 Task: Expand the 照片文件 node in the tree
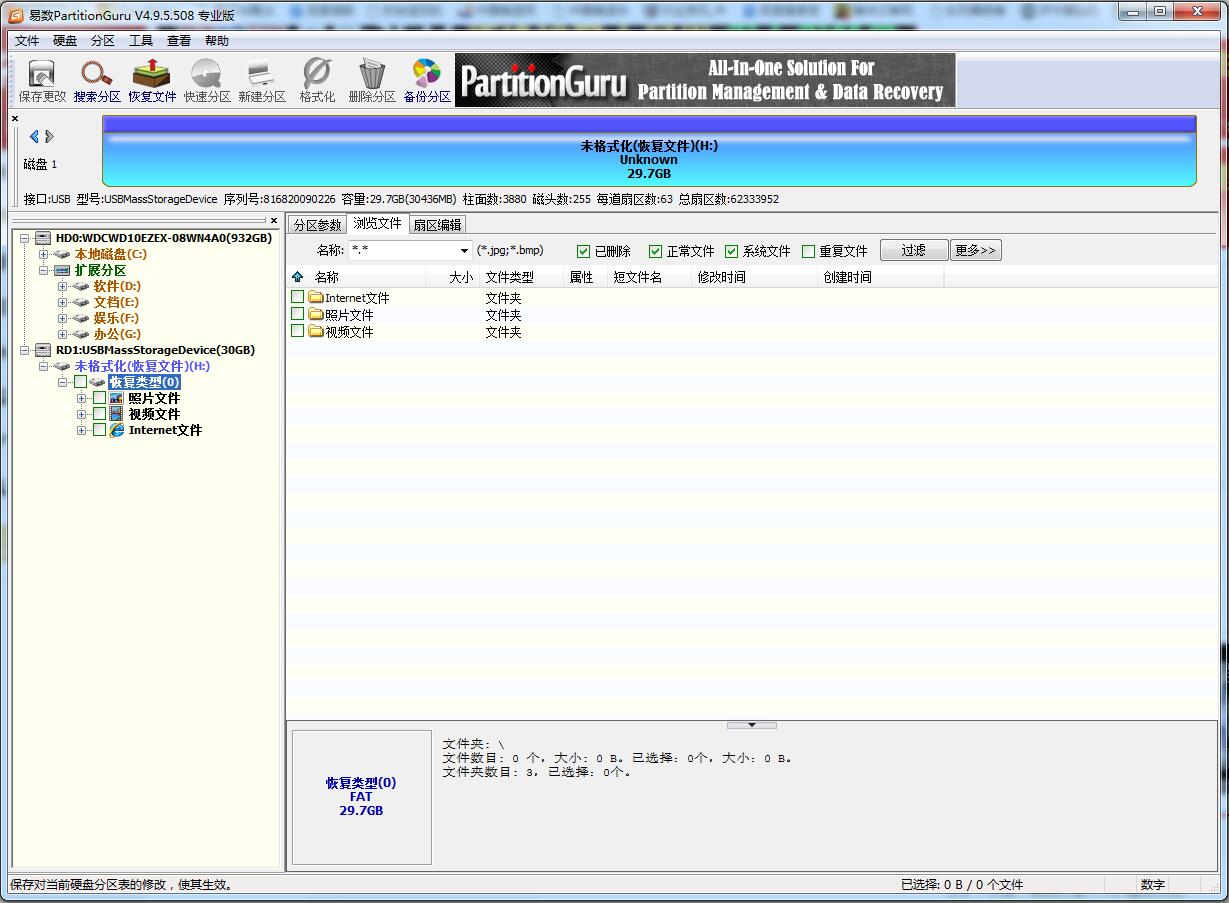point(82,398)
